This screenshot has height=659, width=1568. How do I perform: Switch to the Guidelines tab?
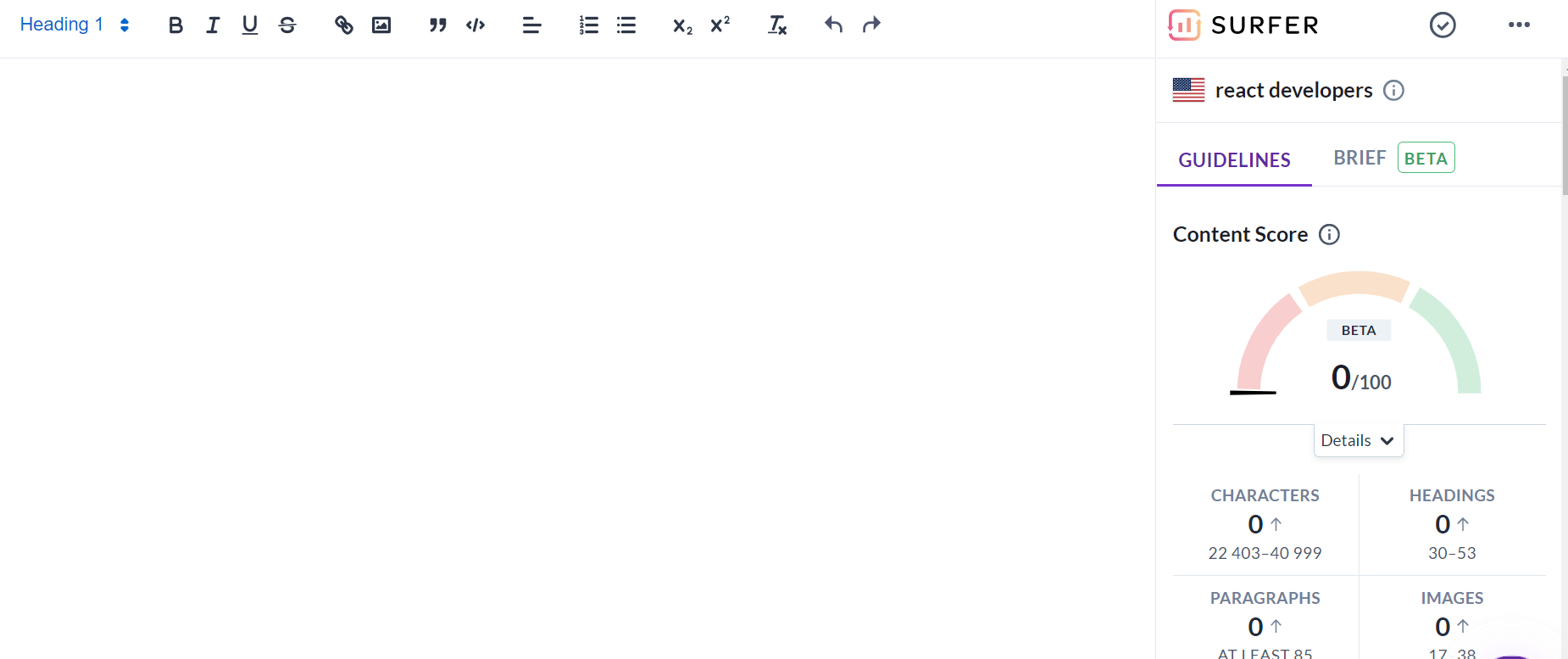point(1234,159)
